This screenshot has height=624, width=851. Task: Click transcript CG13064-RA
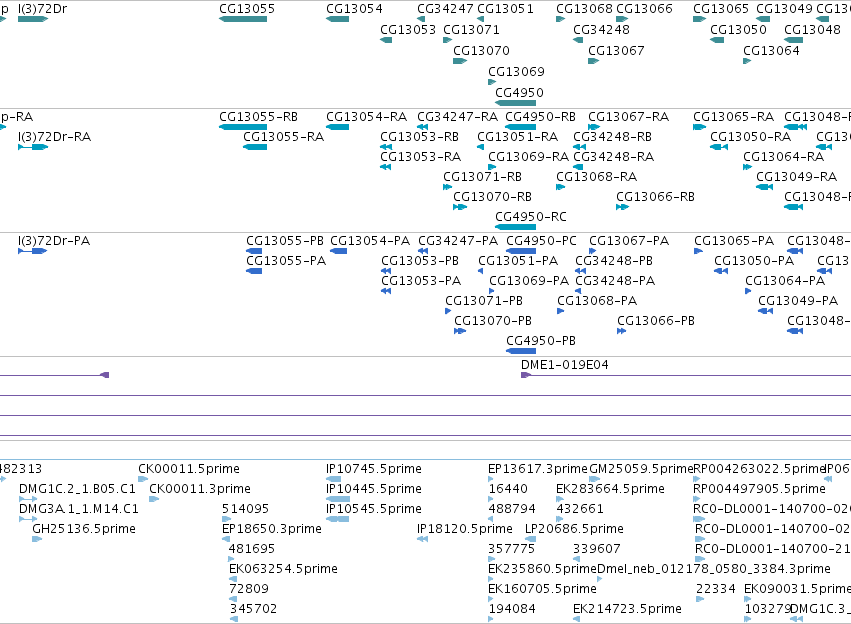coord(747,167)
